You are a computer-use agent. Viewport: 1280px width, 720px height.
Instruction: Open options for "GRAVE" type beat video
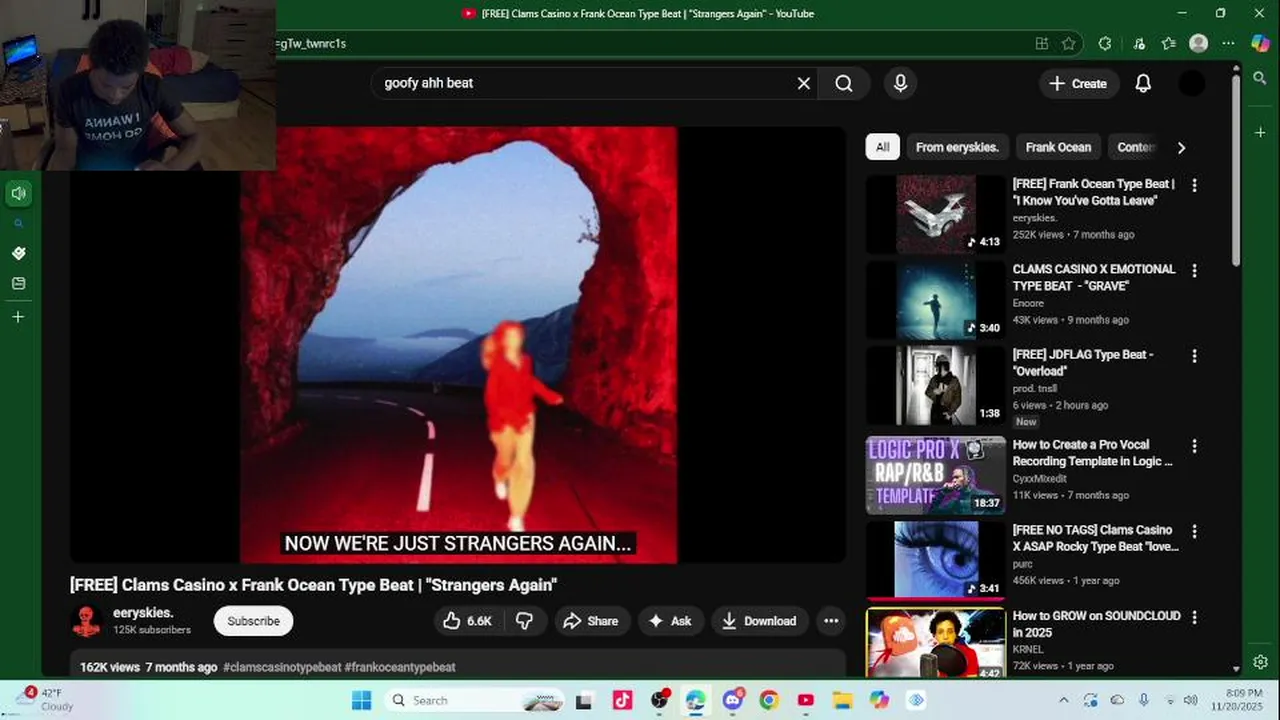coord(1194,270)
